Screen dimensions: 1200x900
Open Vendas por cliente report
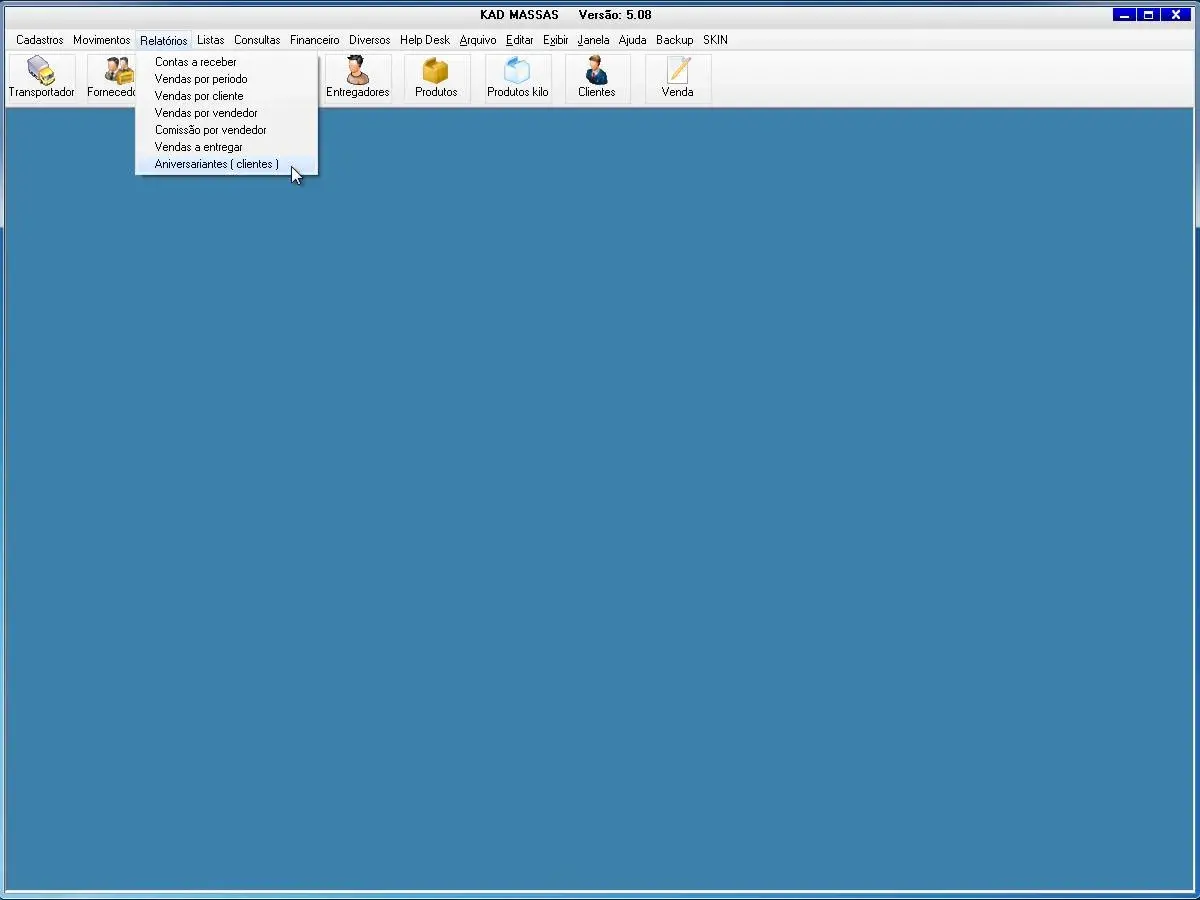(x=199, y=96)
